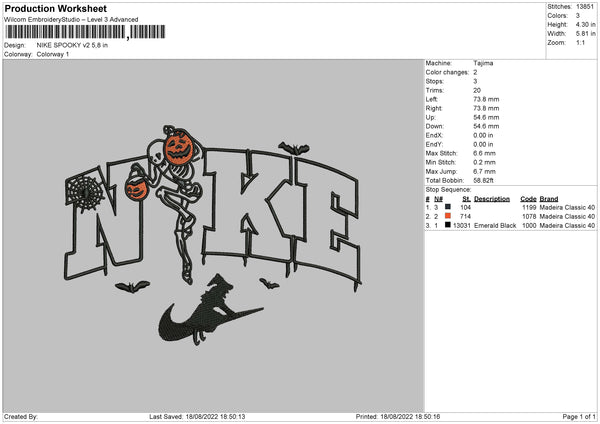Select the EndY value '0.00 in'
600x424 pixels.
[483, 144]
